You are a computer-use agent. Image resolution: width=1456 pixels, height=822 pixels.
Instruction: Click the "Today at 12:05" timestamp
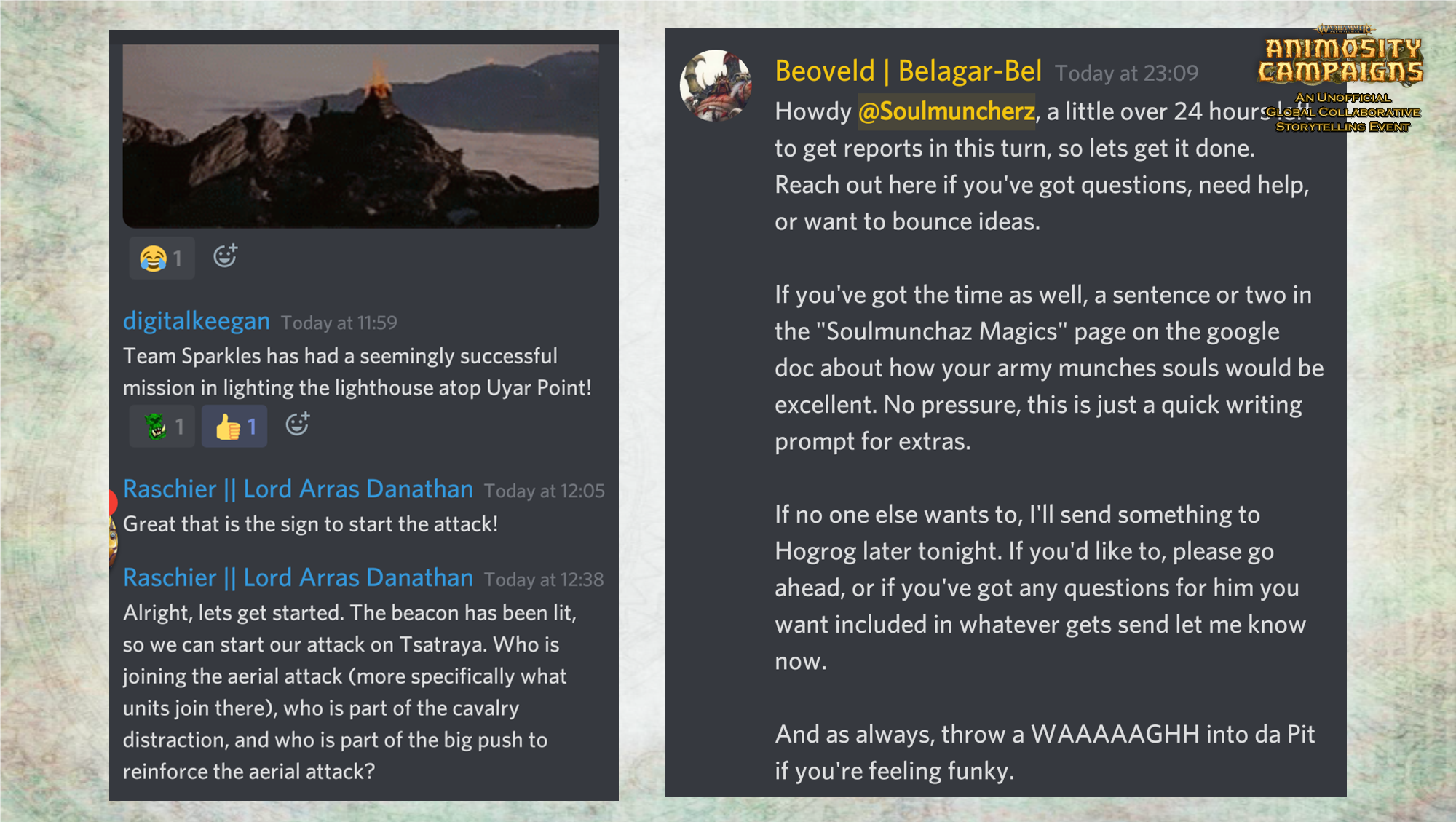click(544, 491)
